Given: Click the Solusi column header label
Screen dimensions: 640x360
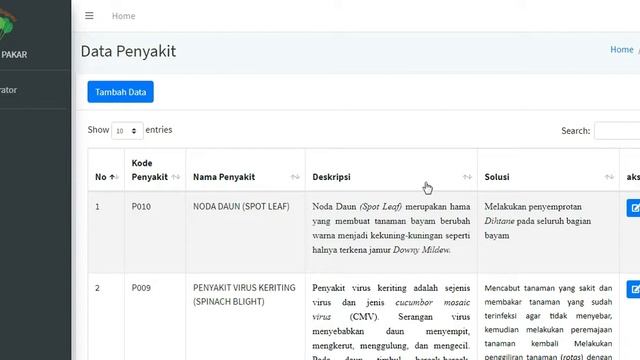Looking at the screenshot, I should click(497, 177).
